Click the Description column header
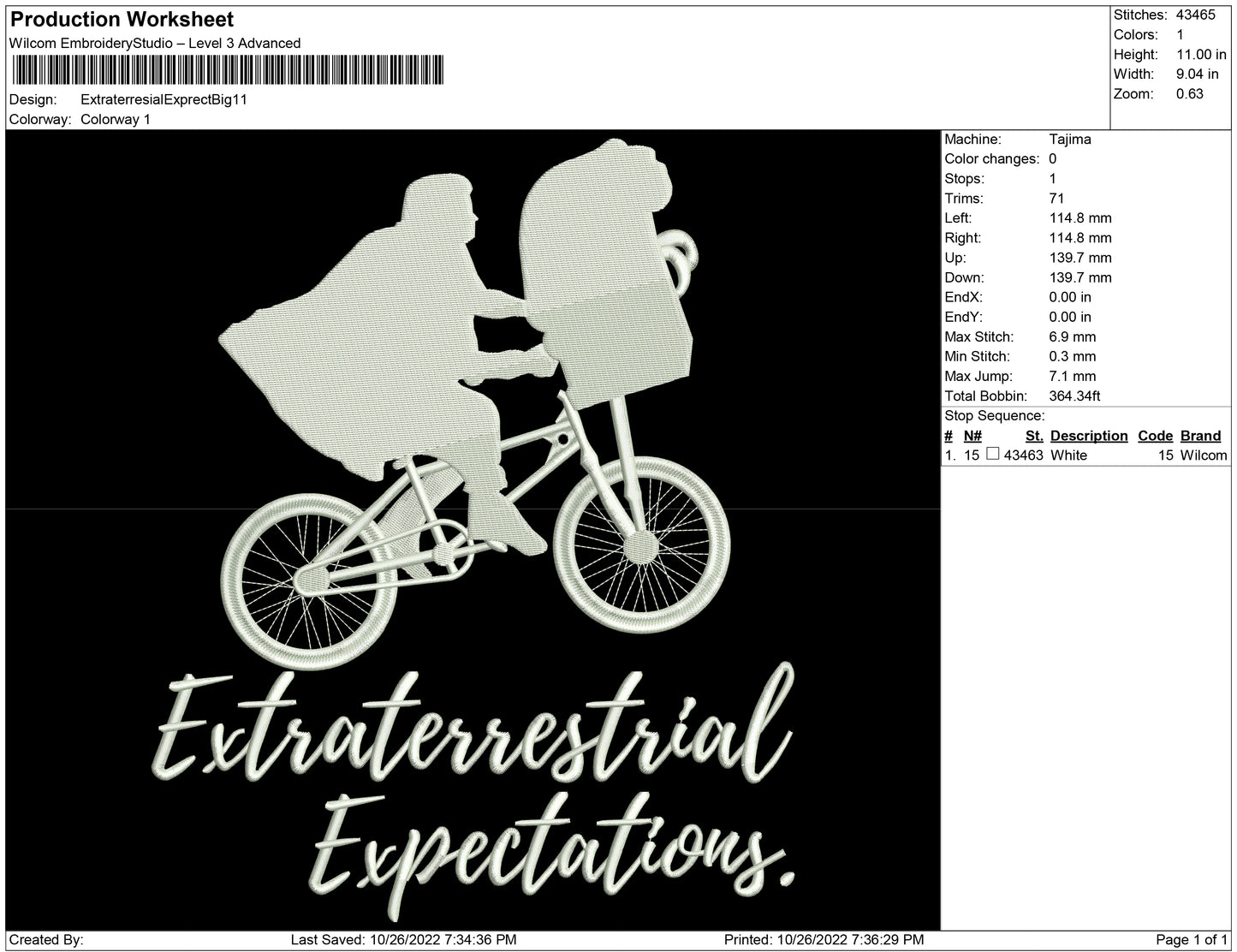 1089,436
